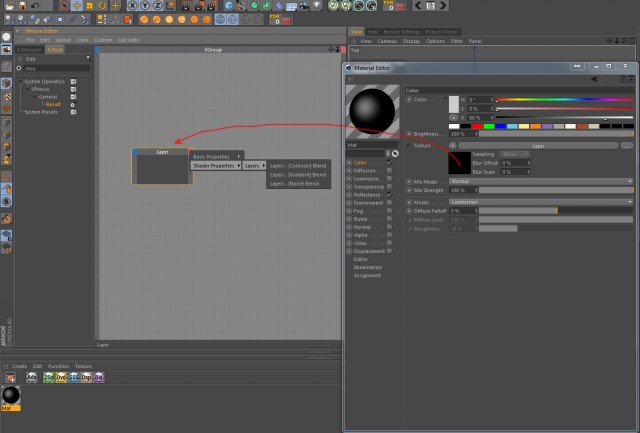Open the Calculate menu in XPresso Editor

coord(128,40)
